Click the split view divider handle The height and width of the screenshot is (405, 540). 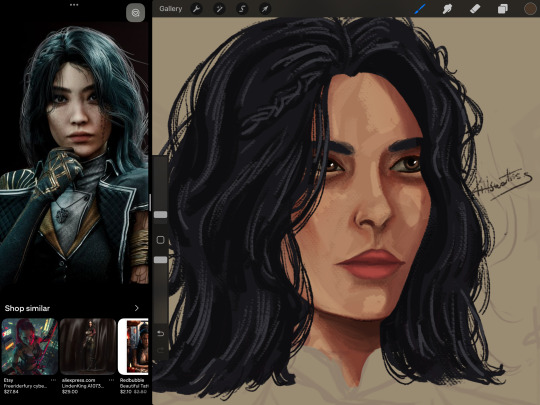(x=150, y=202)
